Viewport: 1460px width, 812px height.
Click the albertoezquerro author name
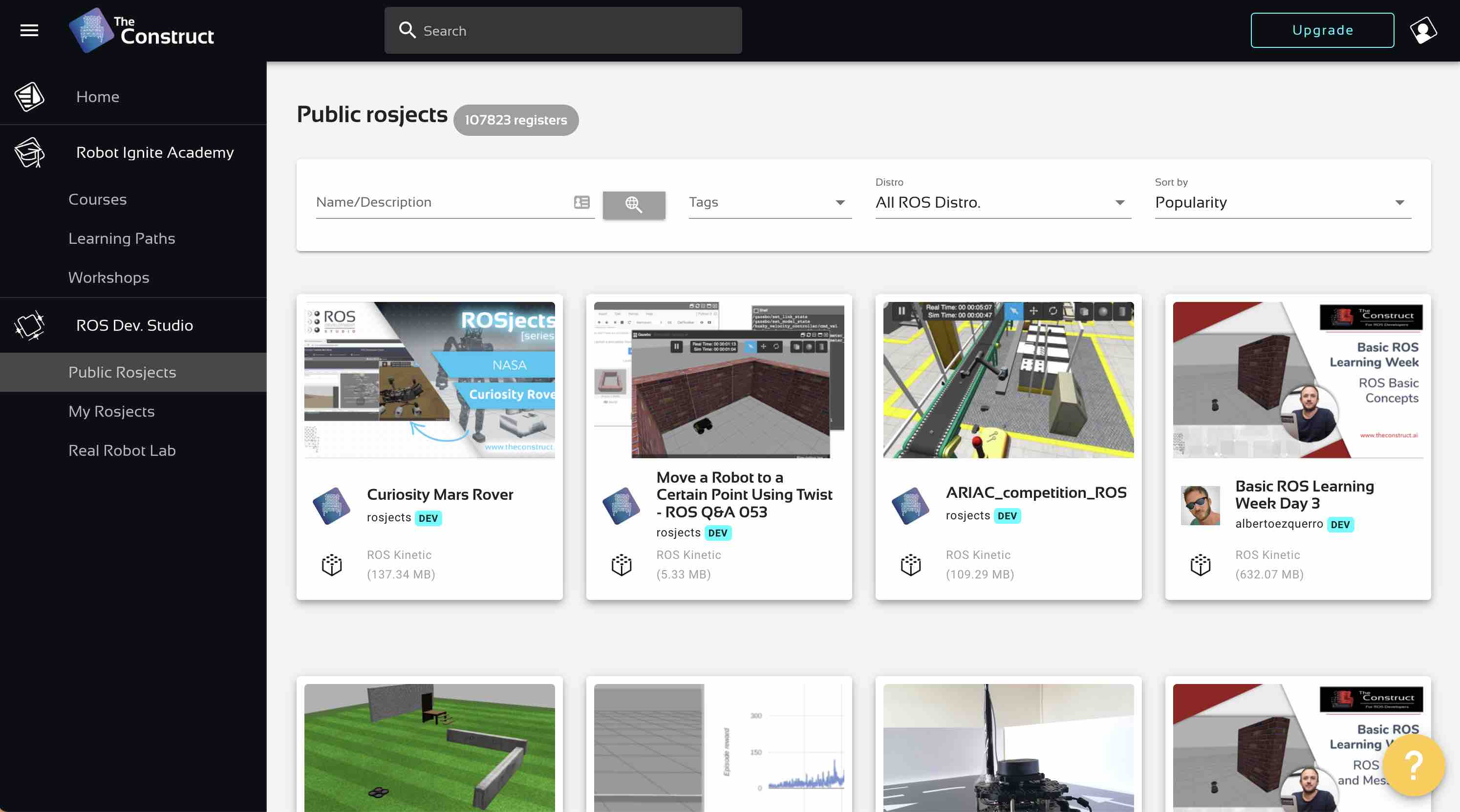[x=1279, y=524]
